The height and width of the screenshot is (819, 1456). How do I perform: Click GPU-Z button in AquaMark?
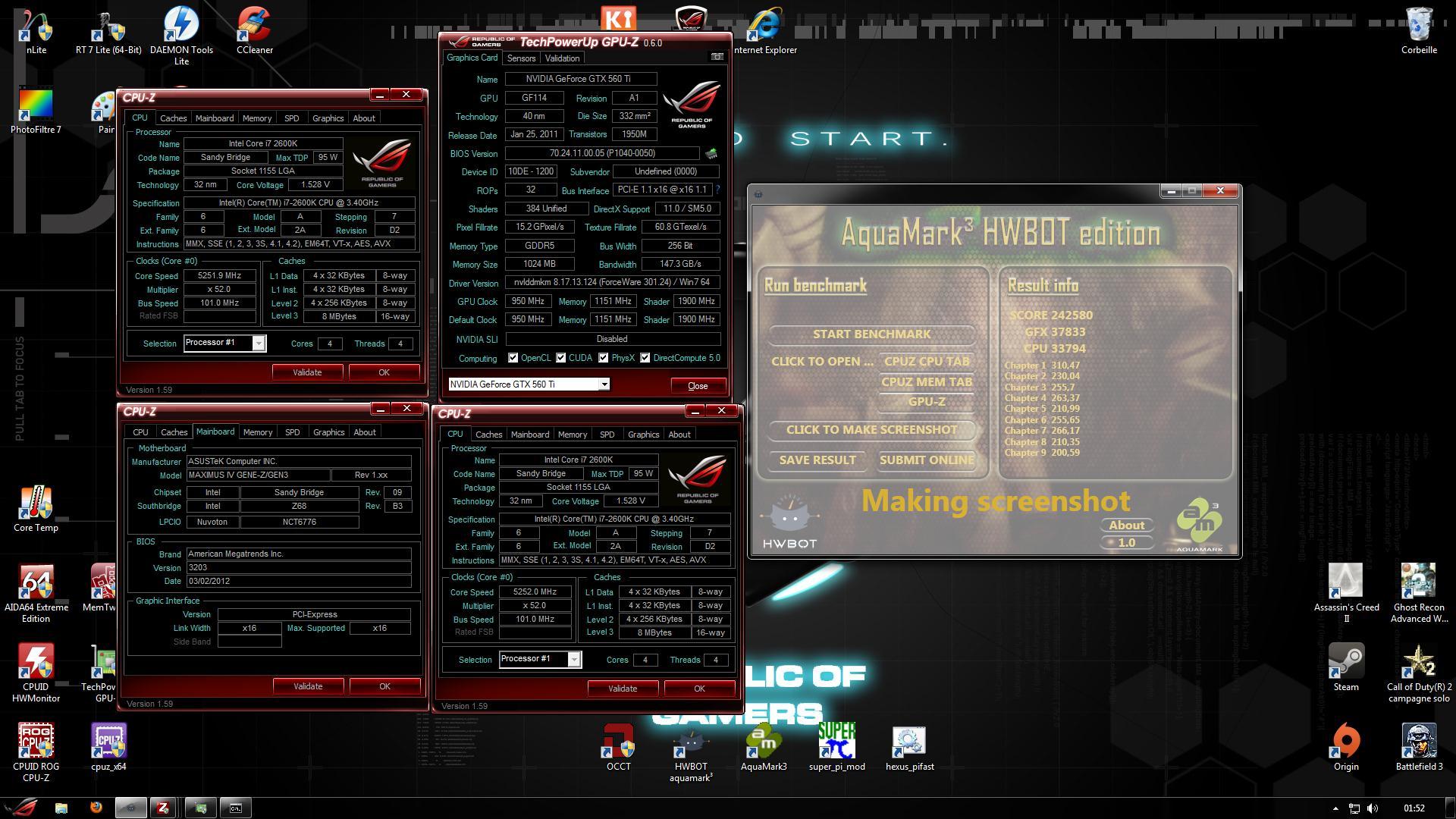tap(927, 402)
